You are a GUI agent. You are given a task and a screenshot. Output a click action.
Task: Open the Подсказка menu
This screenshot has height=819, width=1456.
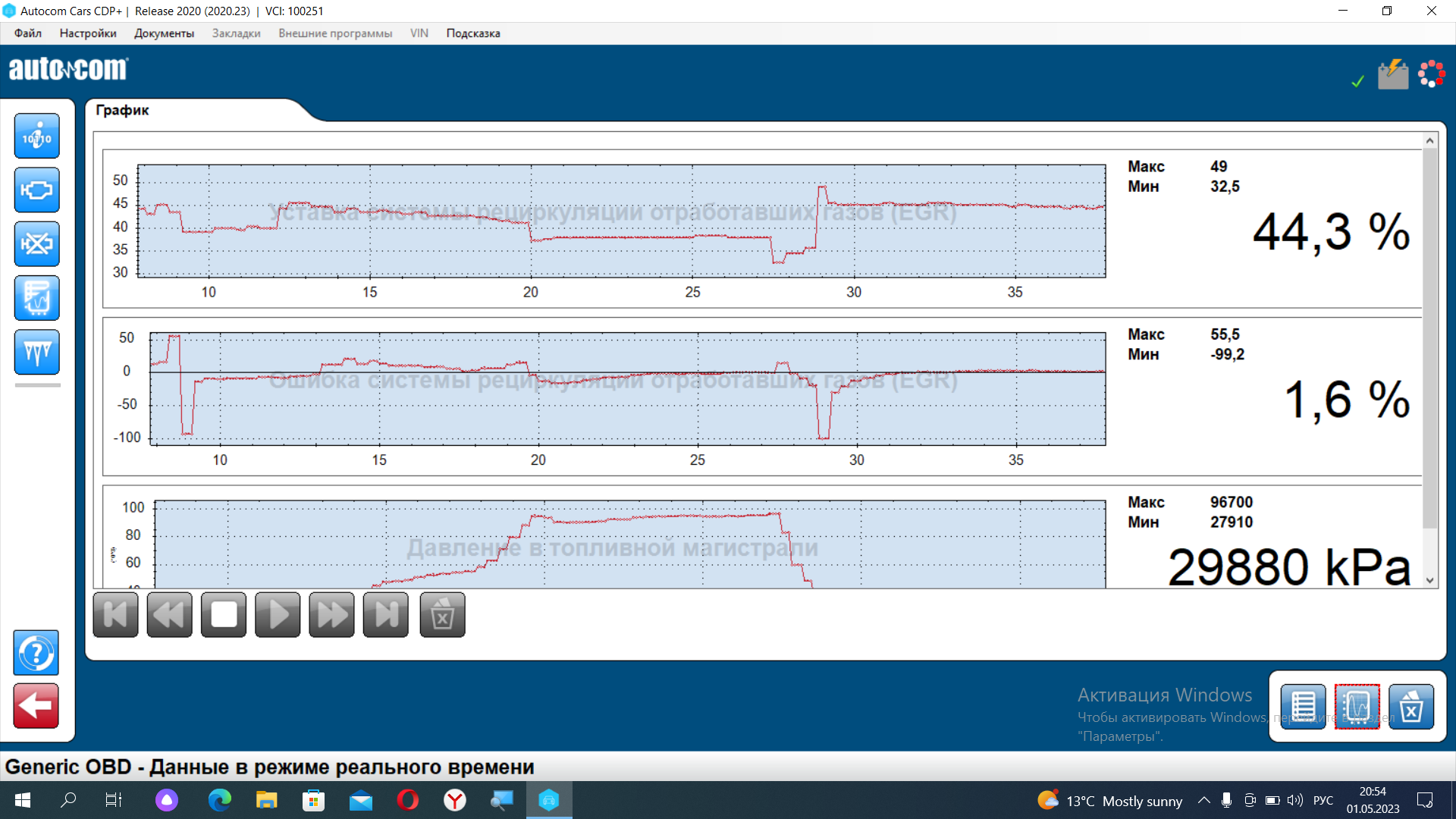(473, 33)
